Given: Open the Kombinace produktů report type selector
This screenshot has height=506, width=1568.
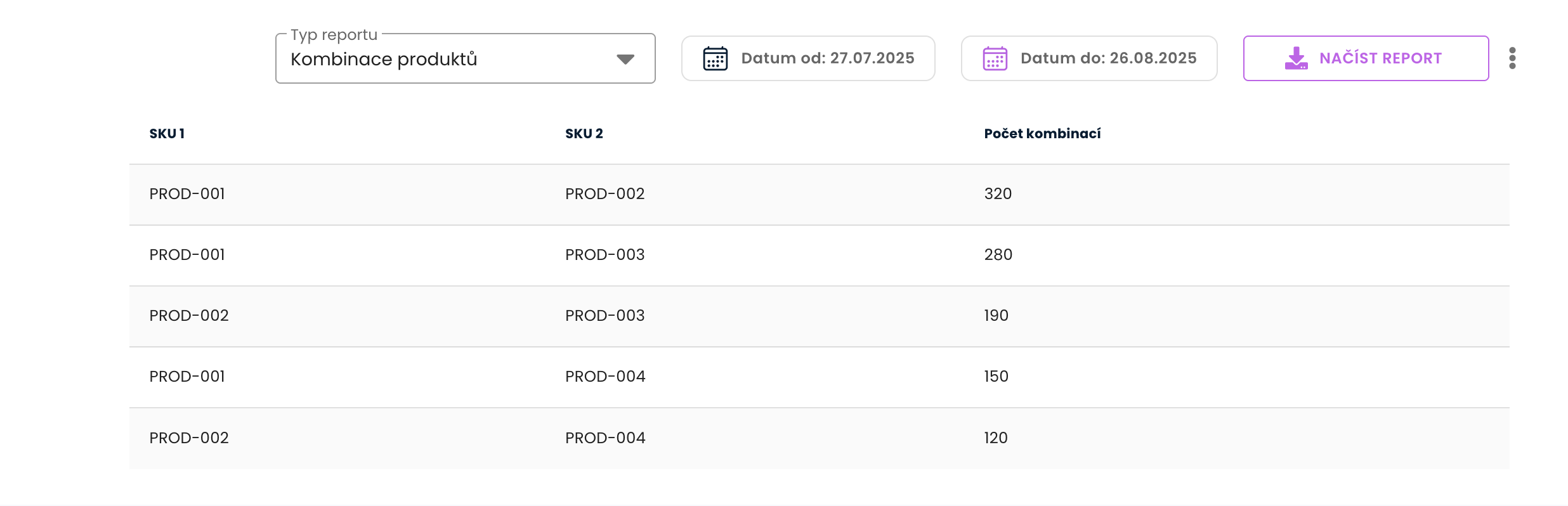Looking at the screenshot, I should [x=444, y=59].
